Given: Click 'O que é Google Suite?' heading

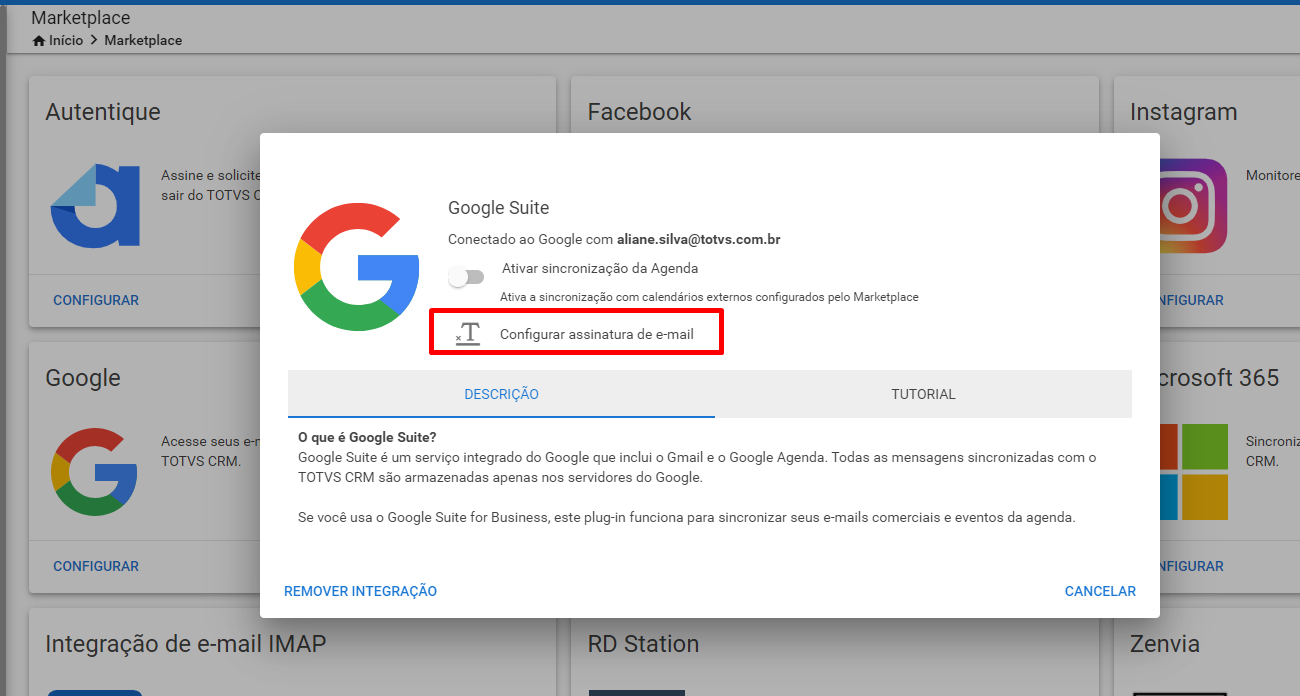Looking at the screenshot, I should pos(367,438).
